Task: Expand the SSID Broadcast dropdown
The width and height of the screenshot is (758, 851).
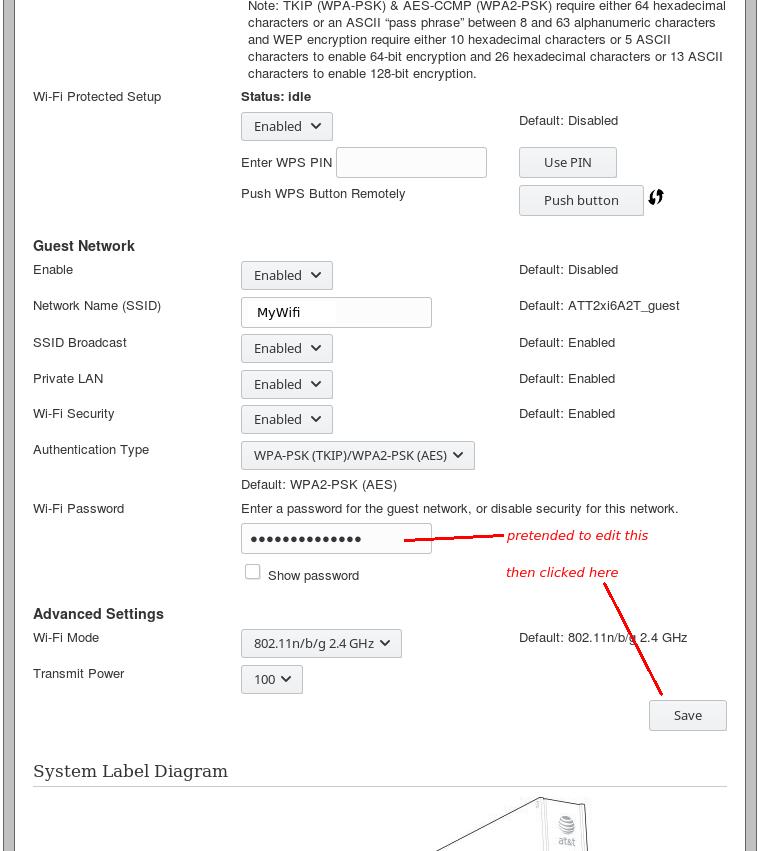Action: point(287,349)
